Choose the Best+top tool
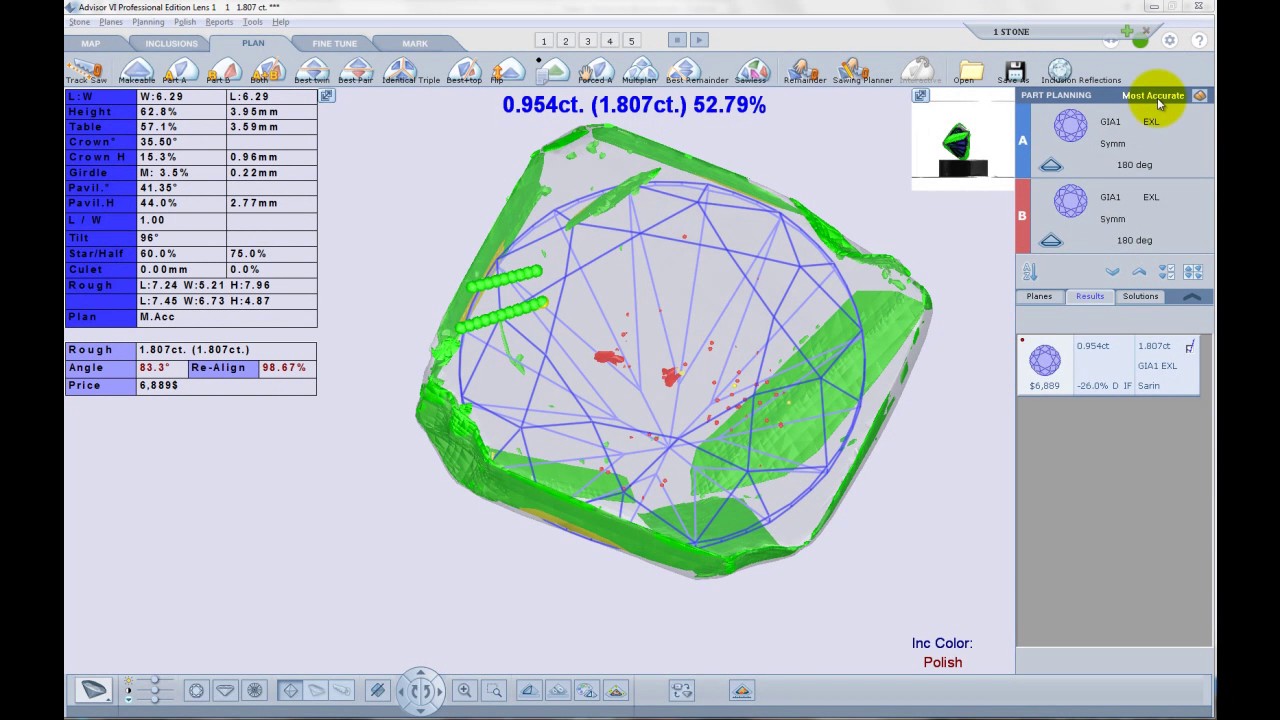The image size is (1280, 720). coord(463,71)
